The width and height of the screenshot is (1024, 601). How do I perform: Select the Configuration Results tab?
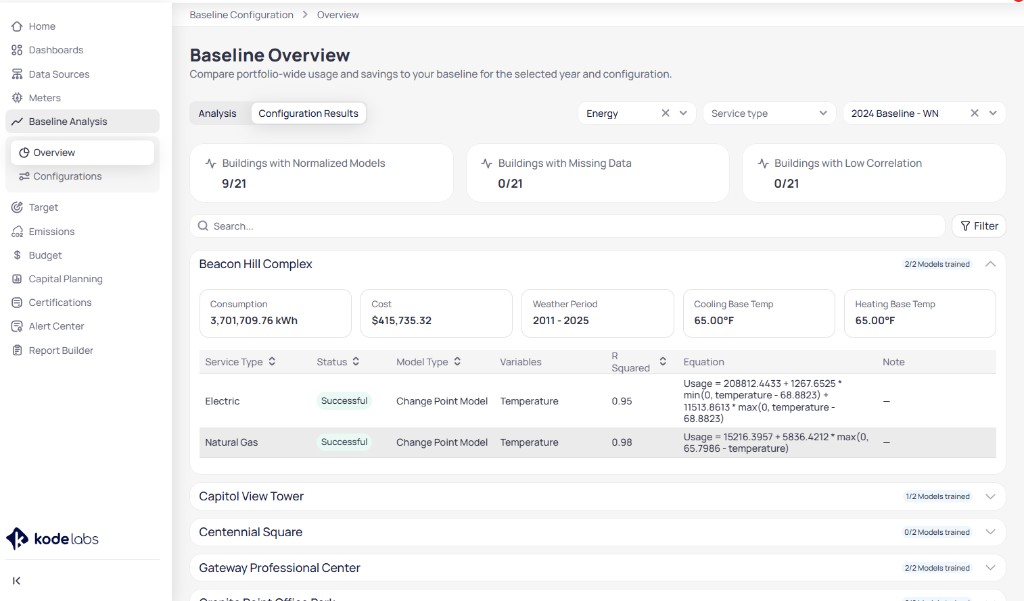click(x=308, y=114)
